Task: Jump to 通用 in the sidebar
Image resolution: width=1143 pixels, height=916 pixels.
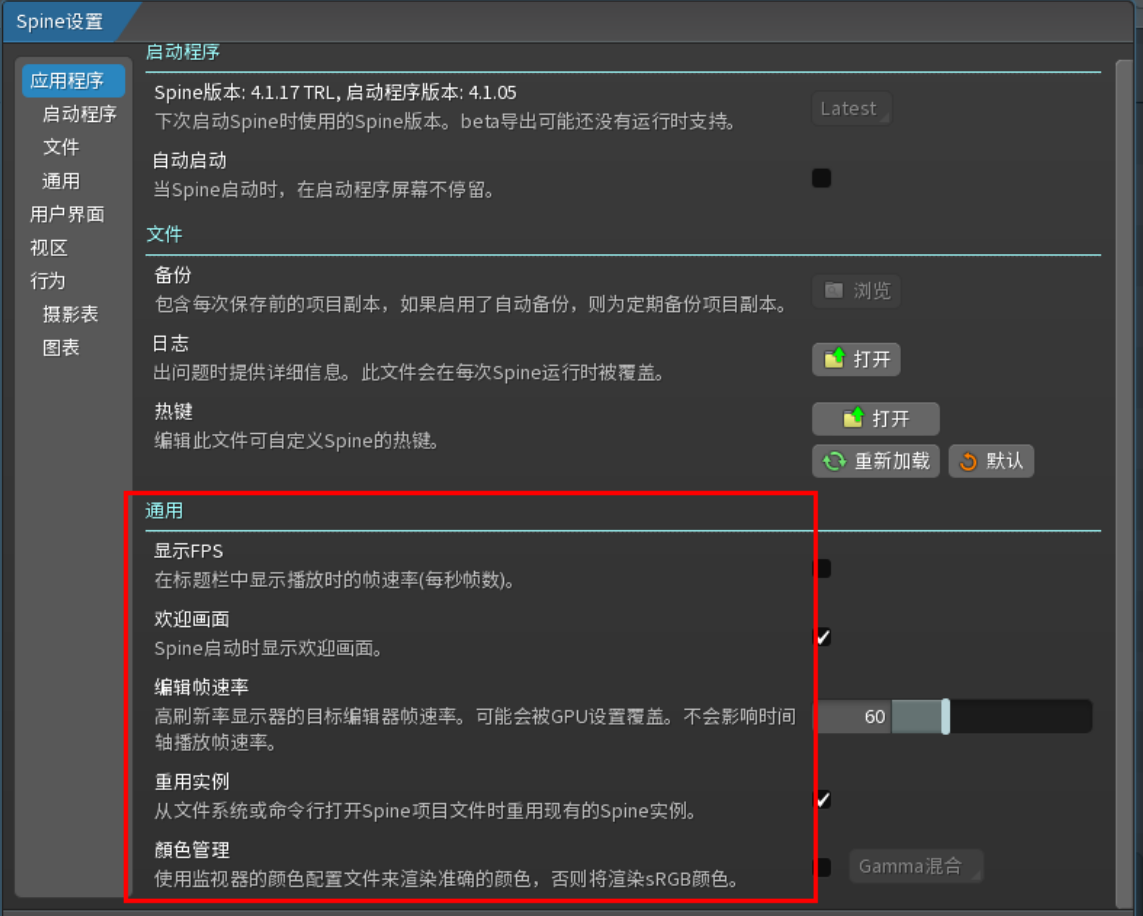Action: pyautogui.click(x=61, y=181)
